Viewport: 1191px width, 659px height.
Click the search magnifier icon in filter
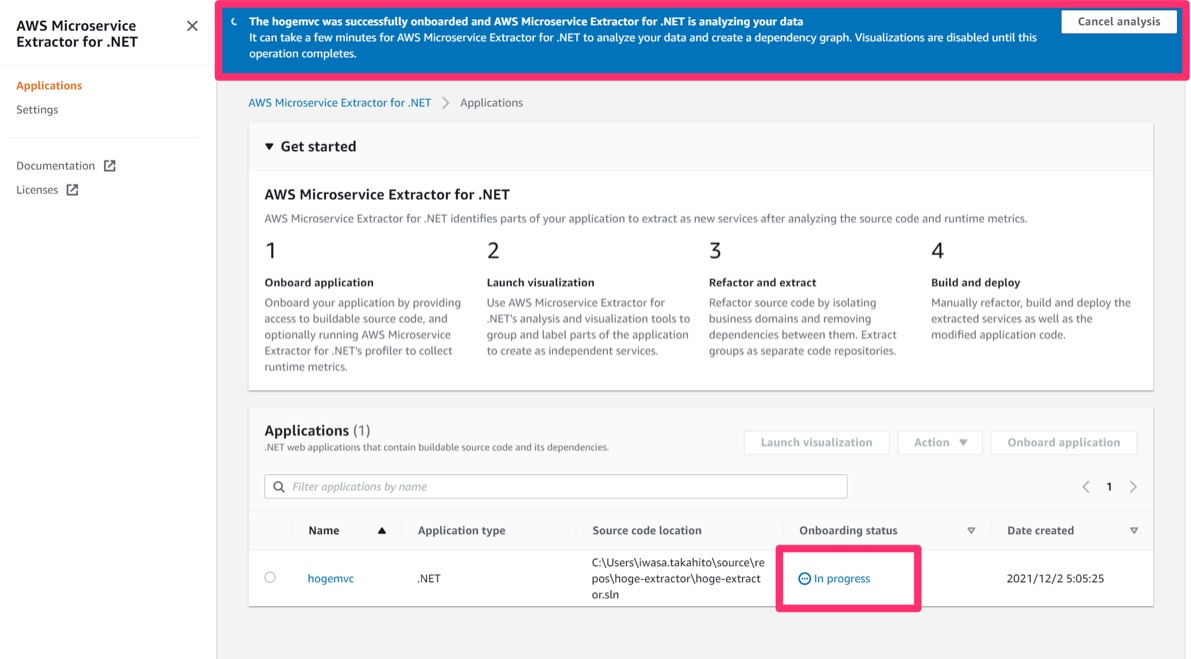click(279, 487)
